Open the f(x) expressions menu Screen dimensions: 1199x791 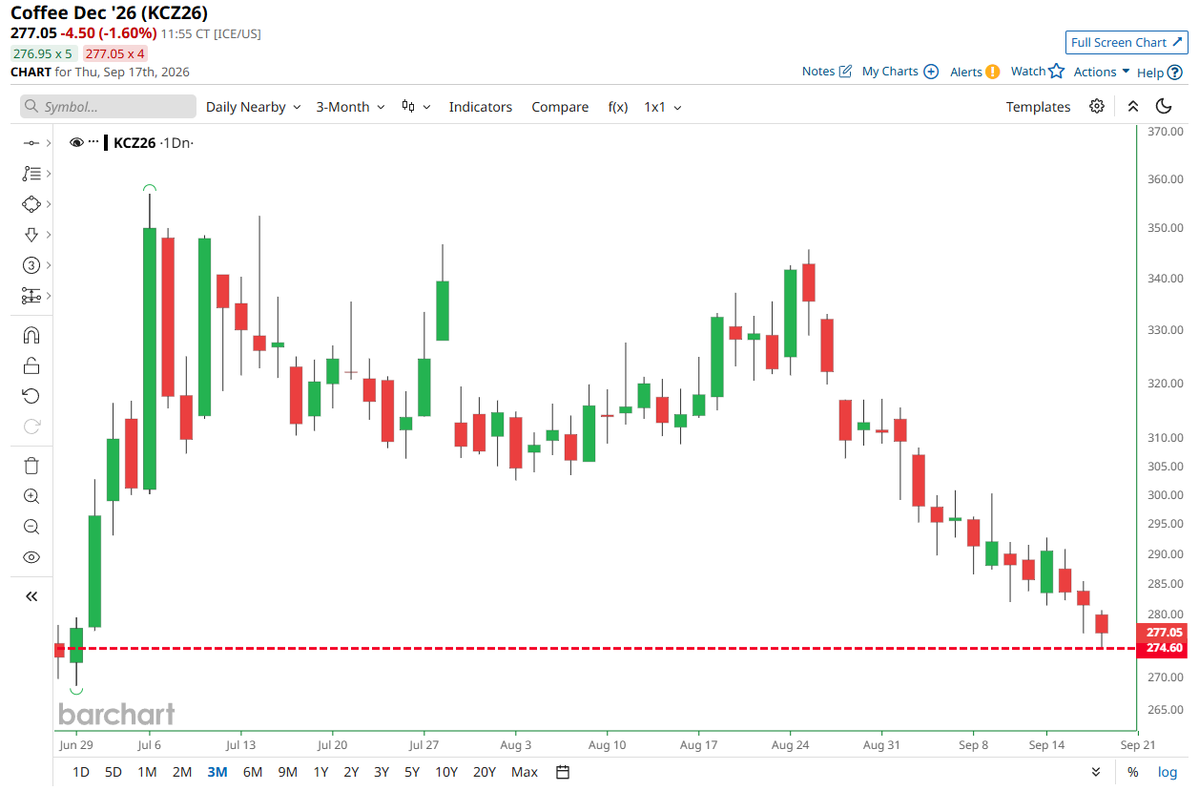point(618,107)
